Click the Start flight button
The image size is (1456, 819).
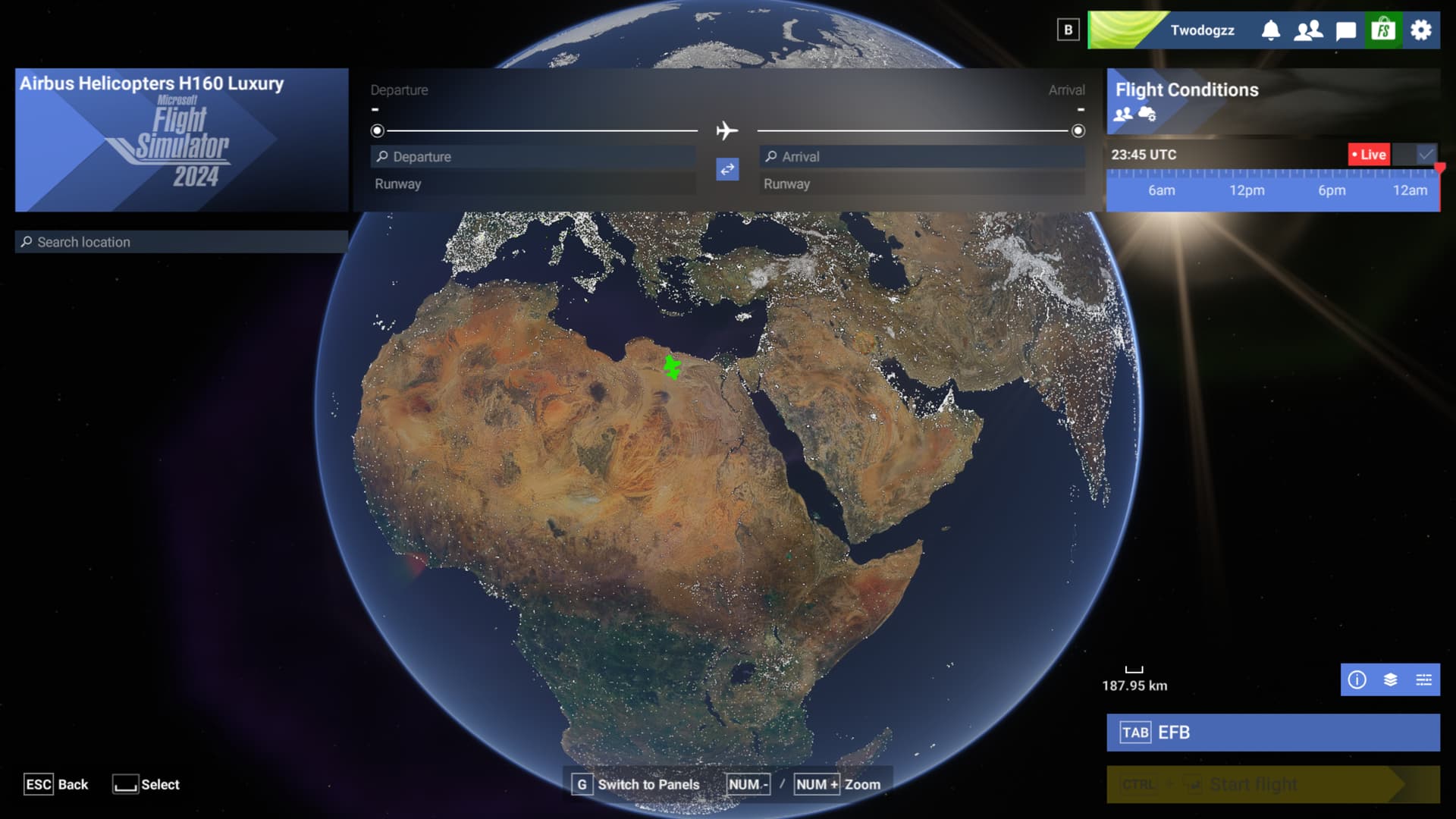[1272, 784]
